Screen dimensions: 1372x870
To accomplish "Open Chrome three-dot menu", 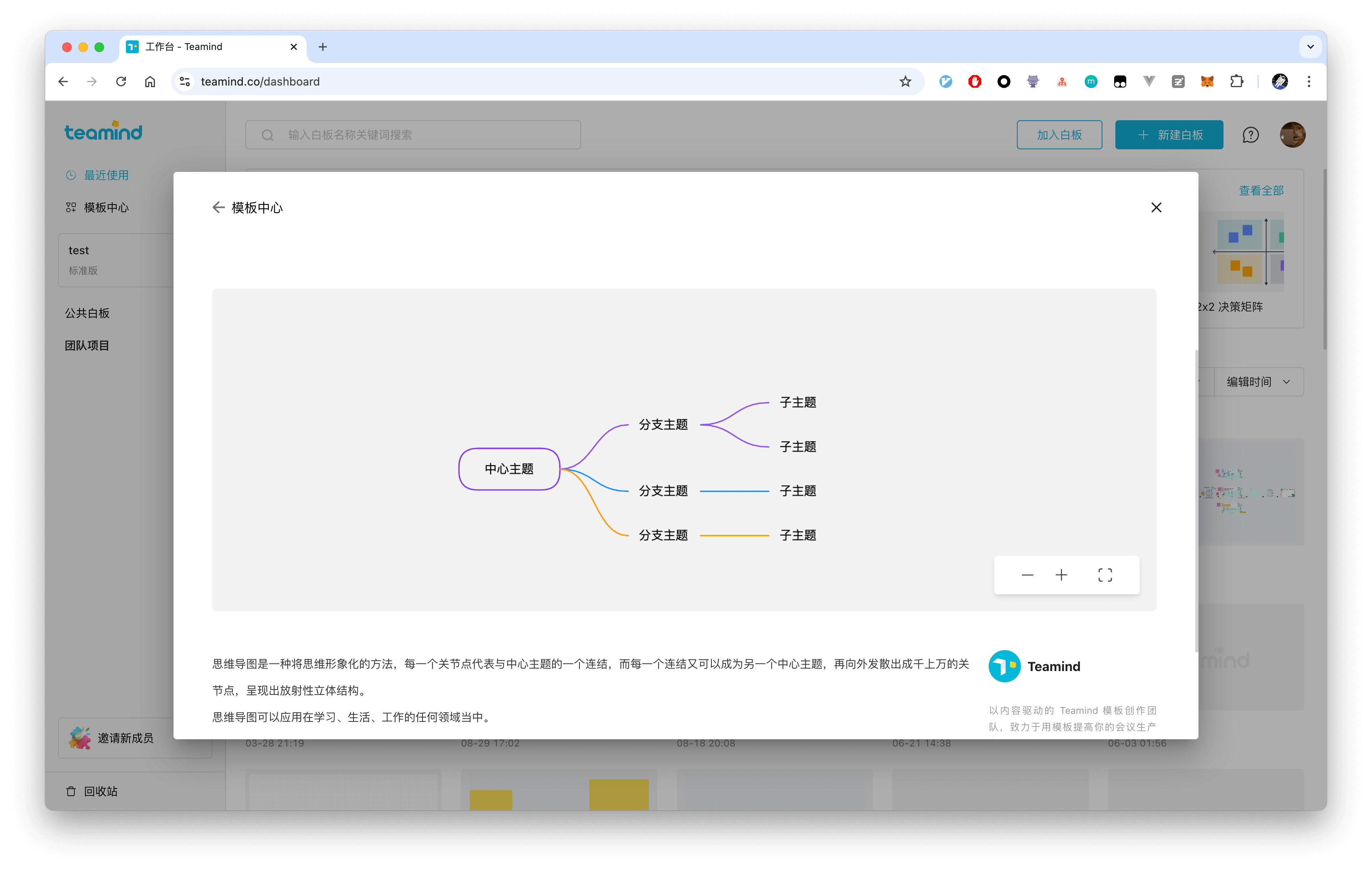I will [1309, 82].
